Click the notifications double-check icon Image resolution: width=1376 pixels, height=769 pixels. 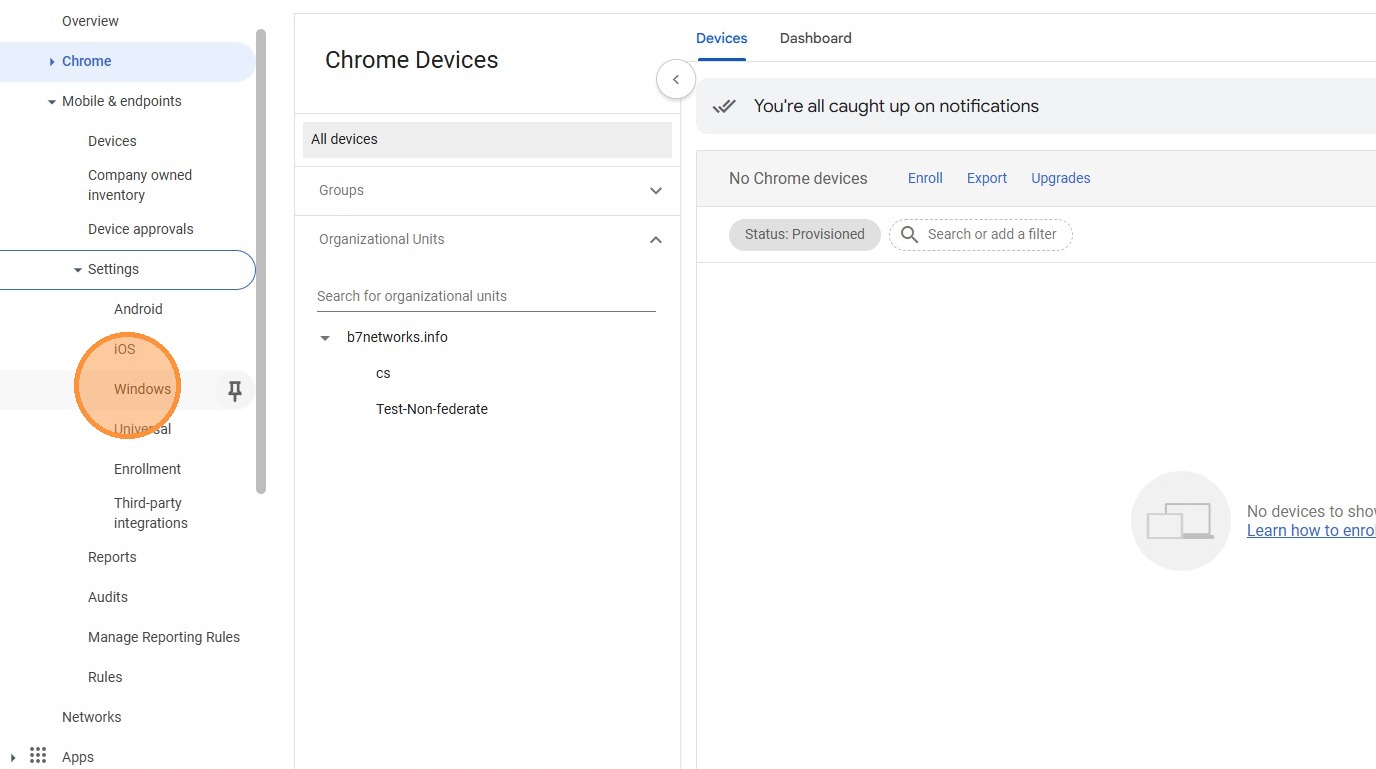tap(725, 106)
